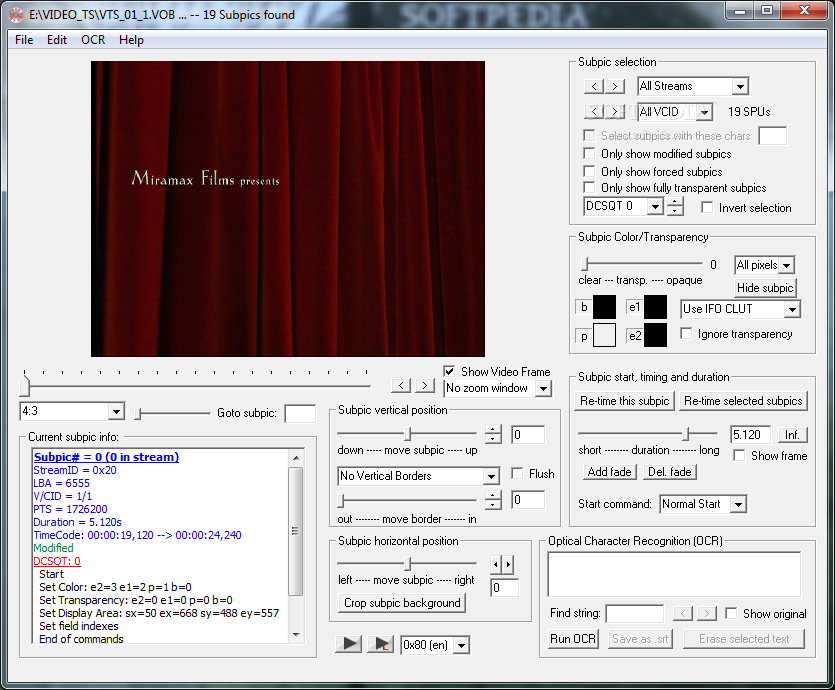Image resolution: width=835 pixels, height=690 pixels.
Task: Open the All pixels dropdown
Action: click(x=787, y=265)
